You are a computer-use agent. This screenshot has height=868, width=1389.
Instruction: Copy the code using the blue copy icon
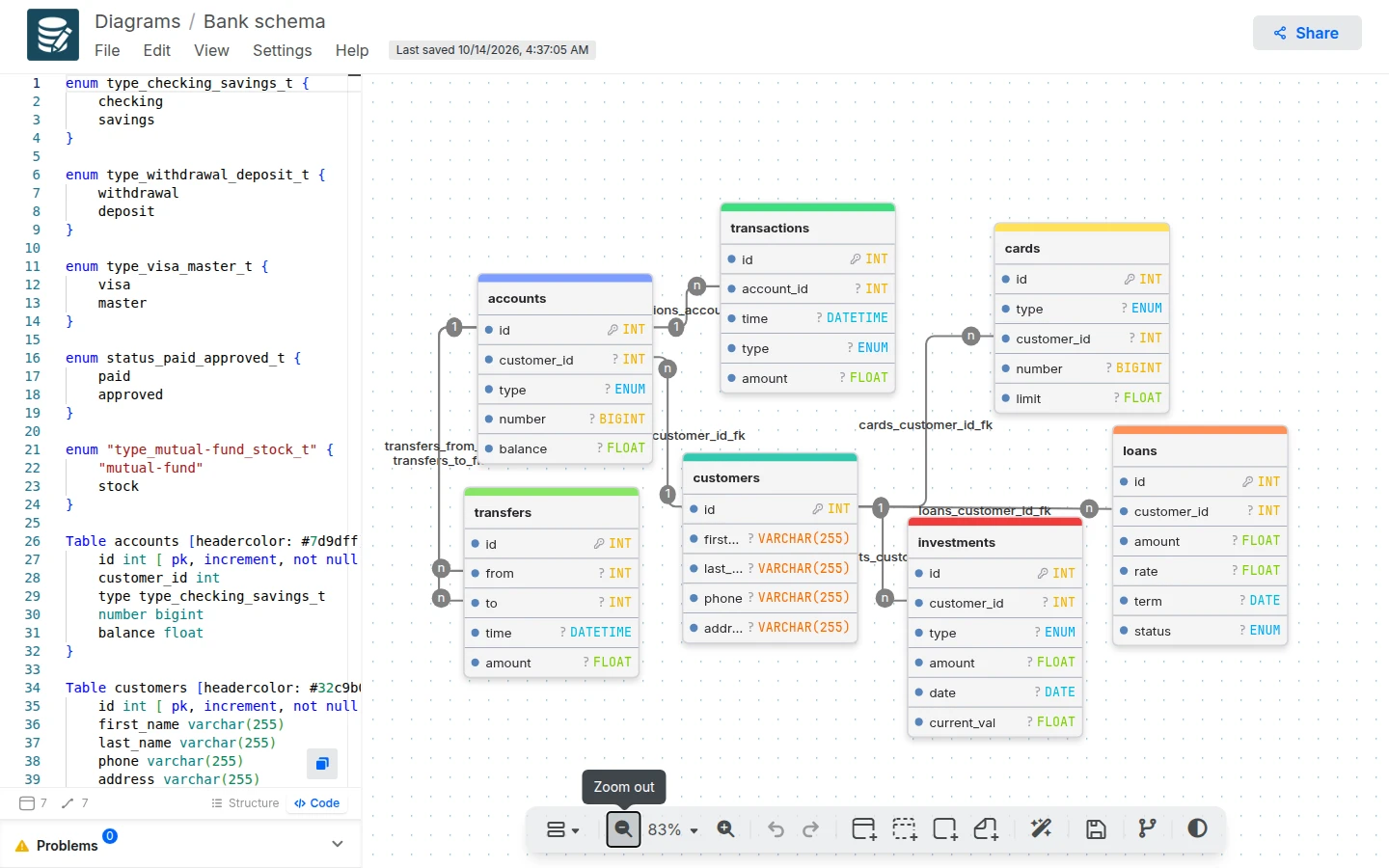[x=322, y=764]
